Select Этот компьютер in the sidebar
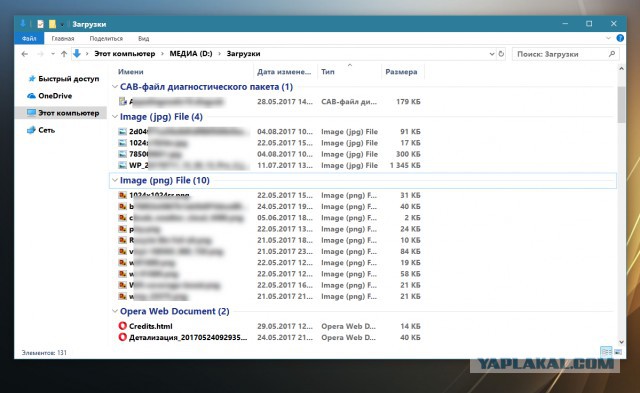The height and width of the screenshot is (393, 640). tap(61, 113)
